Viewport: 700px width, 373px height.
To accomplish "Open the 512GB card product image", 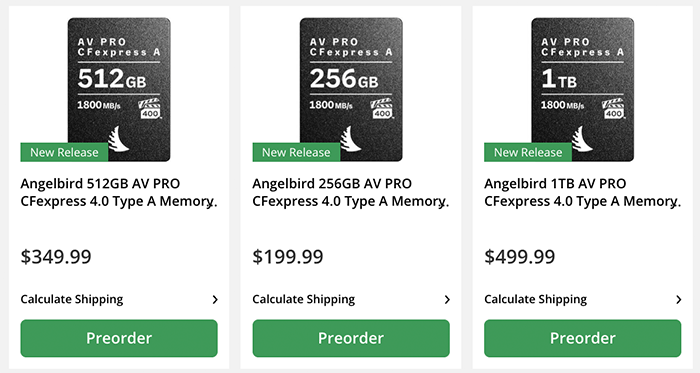I will coord(119,89).
